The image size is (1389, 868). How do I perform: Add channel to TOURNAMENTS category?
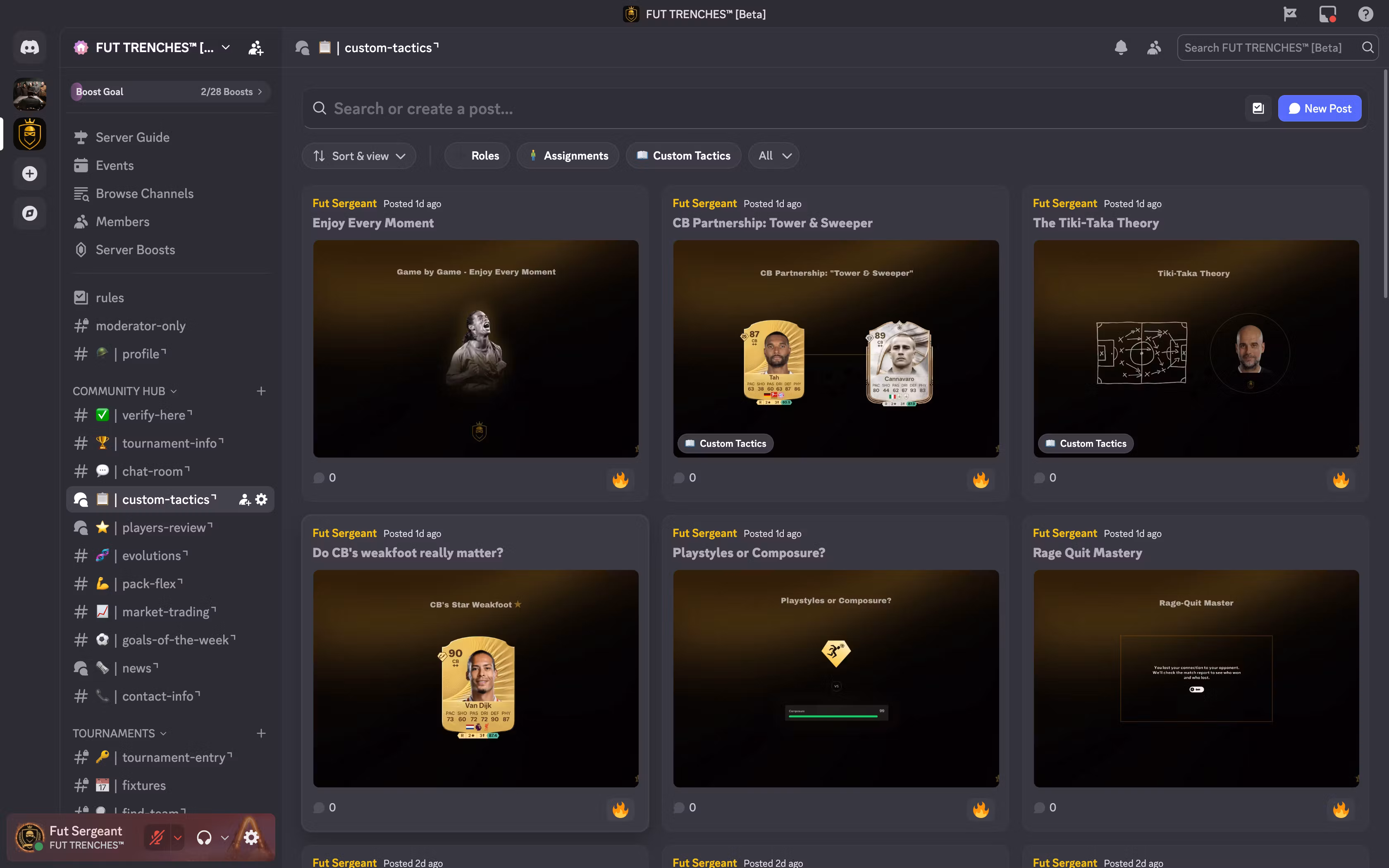click(x=261, y=733)
